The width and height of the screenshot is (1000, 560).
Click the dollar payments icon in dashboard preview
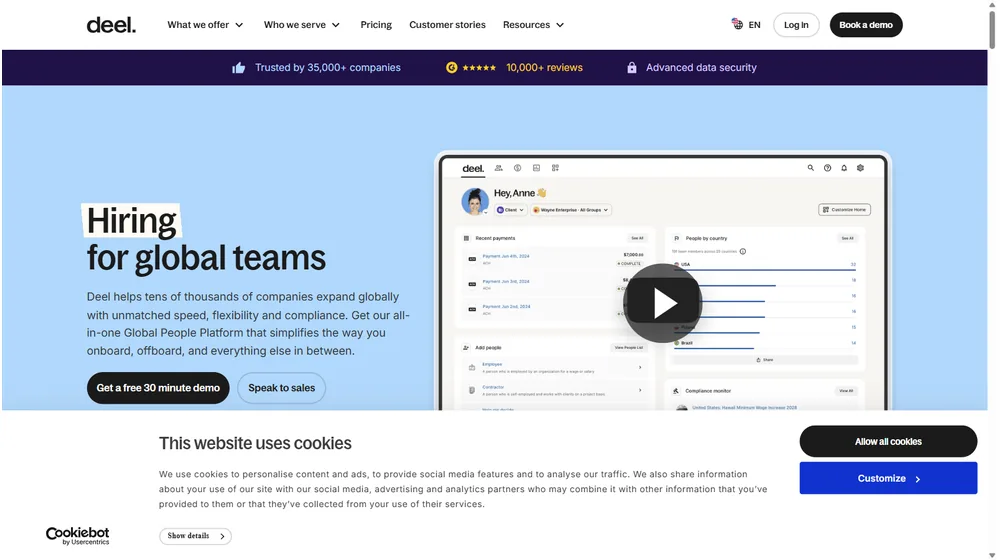pyautogui.click(x=517, y=168)
